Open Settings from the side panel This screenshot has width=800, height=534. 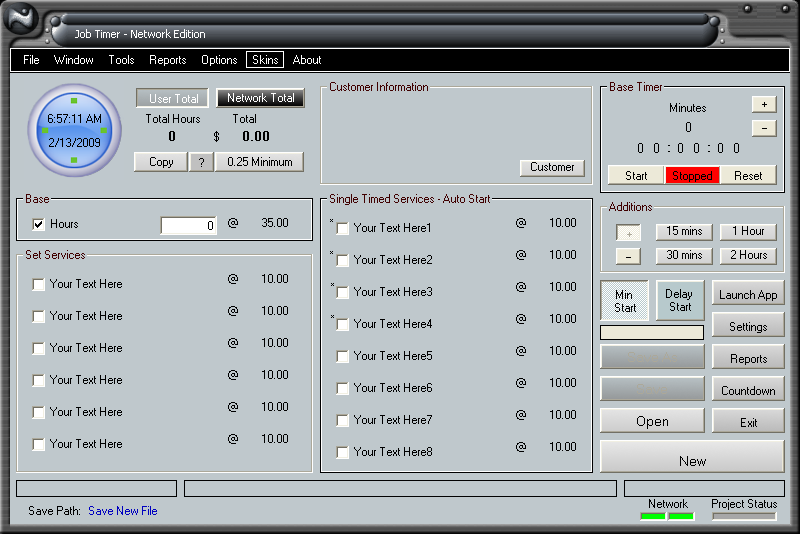pyautogui.click(x=748, y=327)
